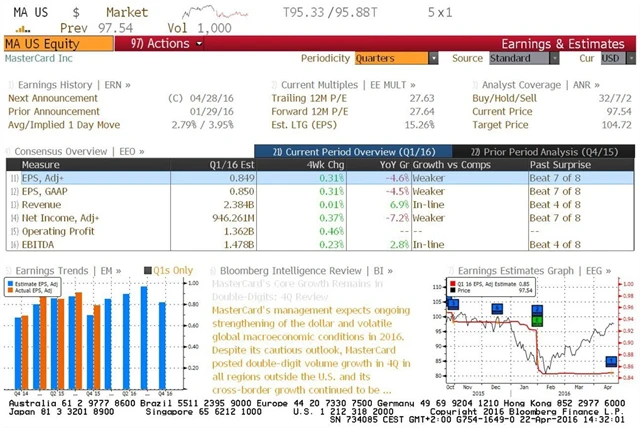Toggle the Q1s Only checkbox
The height and width of the screenshot is (428, 640).
tap(148, 270)
